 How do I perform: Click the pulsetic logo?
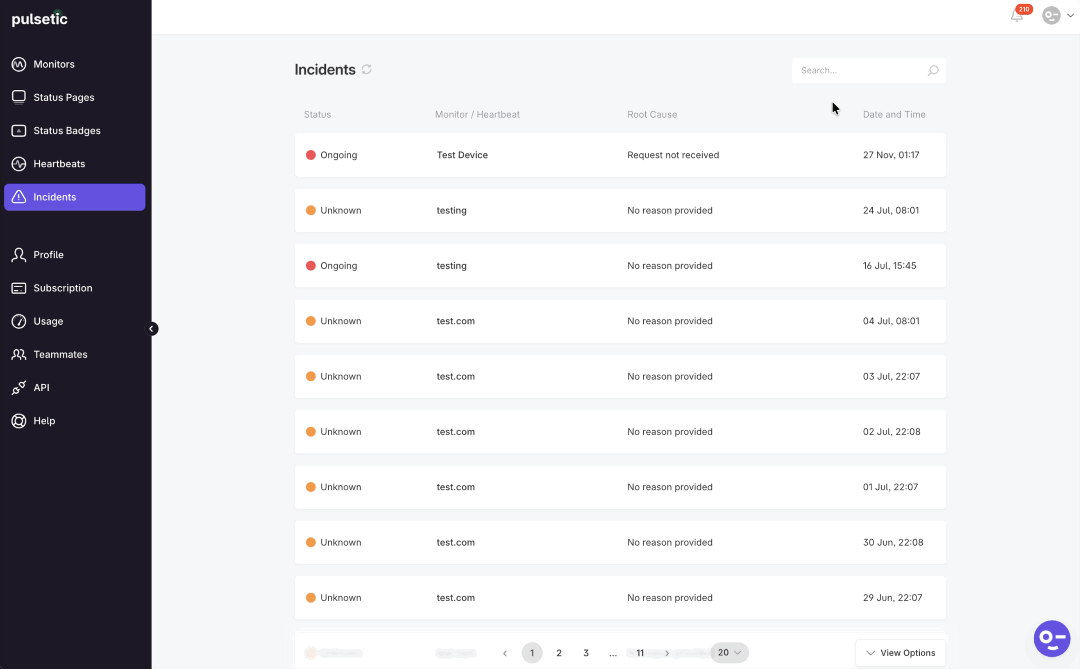[x=39, y=19]
